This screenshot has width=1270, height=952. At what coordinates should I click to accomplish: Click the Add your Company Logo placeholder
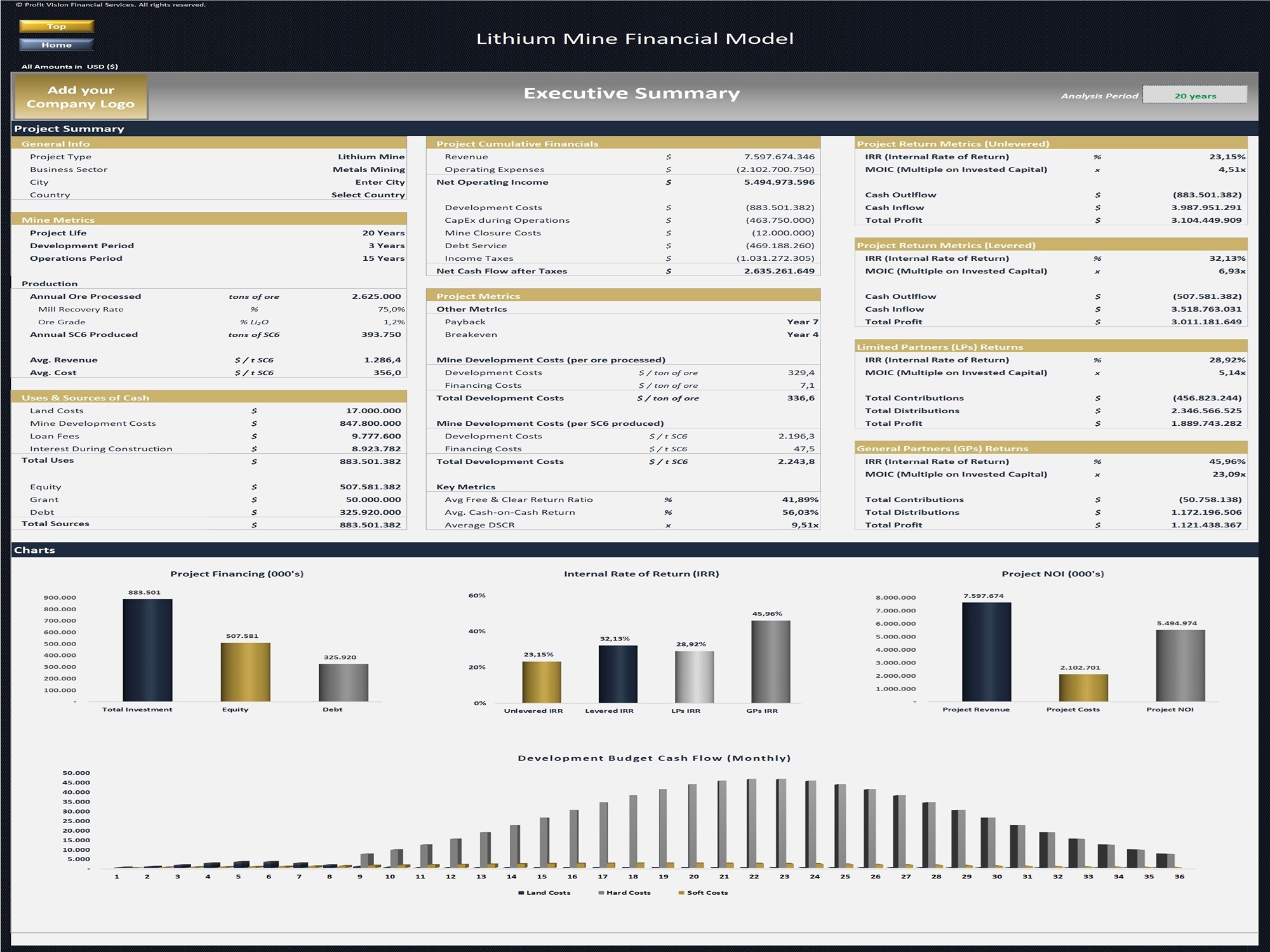point(81,96)
